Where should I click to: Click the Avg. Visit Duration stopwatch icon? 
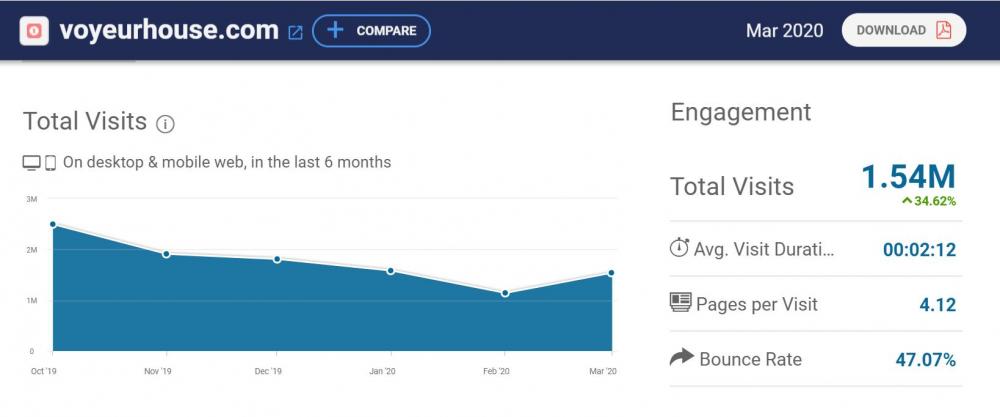coord(680,247)
